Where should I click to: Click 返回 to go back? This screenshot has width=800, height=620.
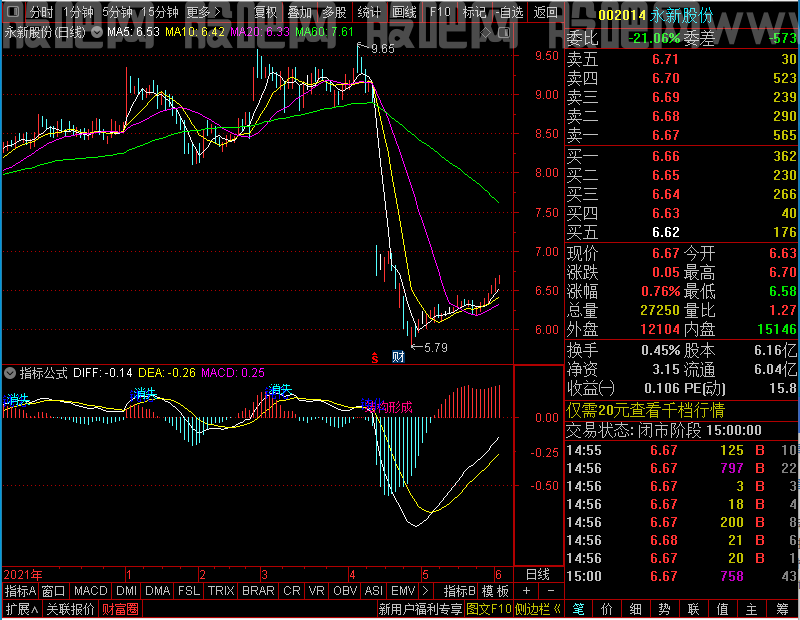545,12
